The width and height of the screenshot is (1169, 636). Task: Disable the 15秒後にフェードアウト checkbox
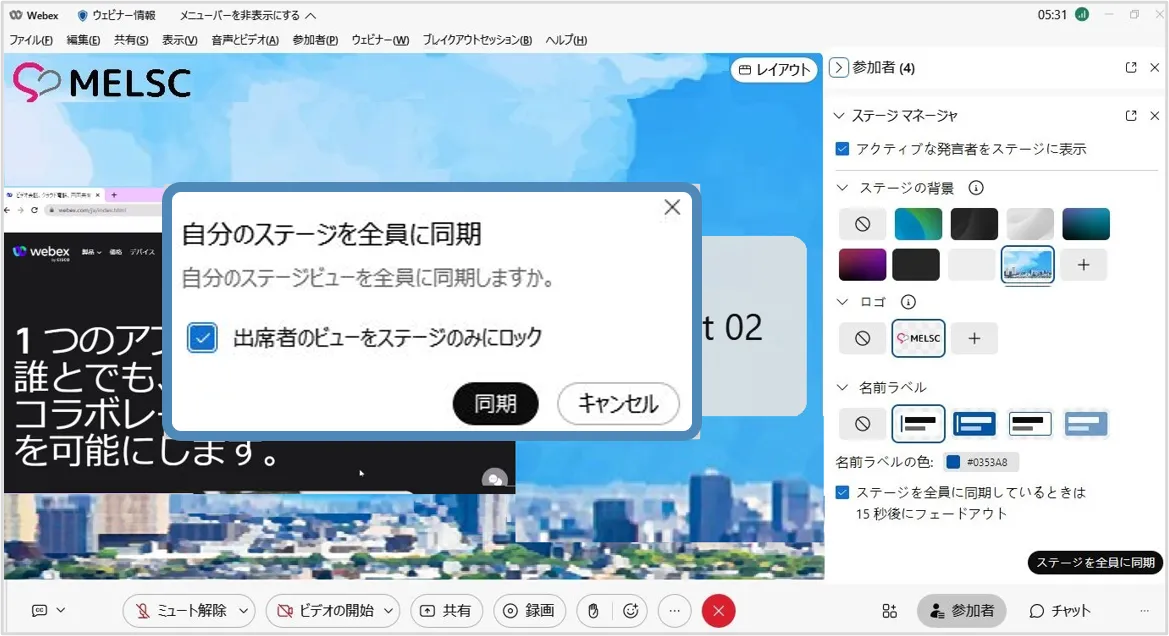coord(842,493)
